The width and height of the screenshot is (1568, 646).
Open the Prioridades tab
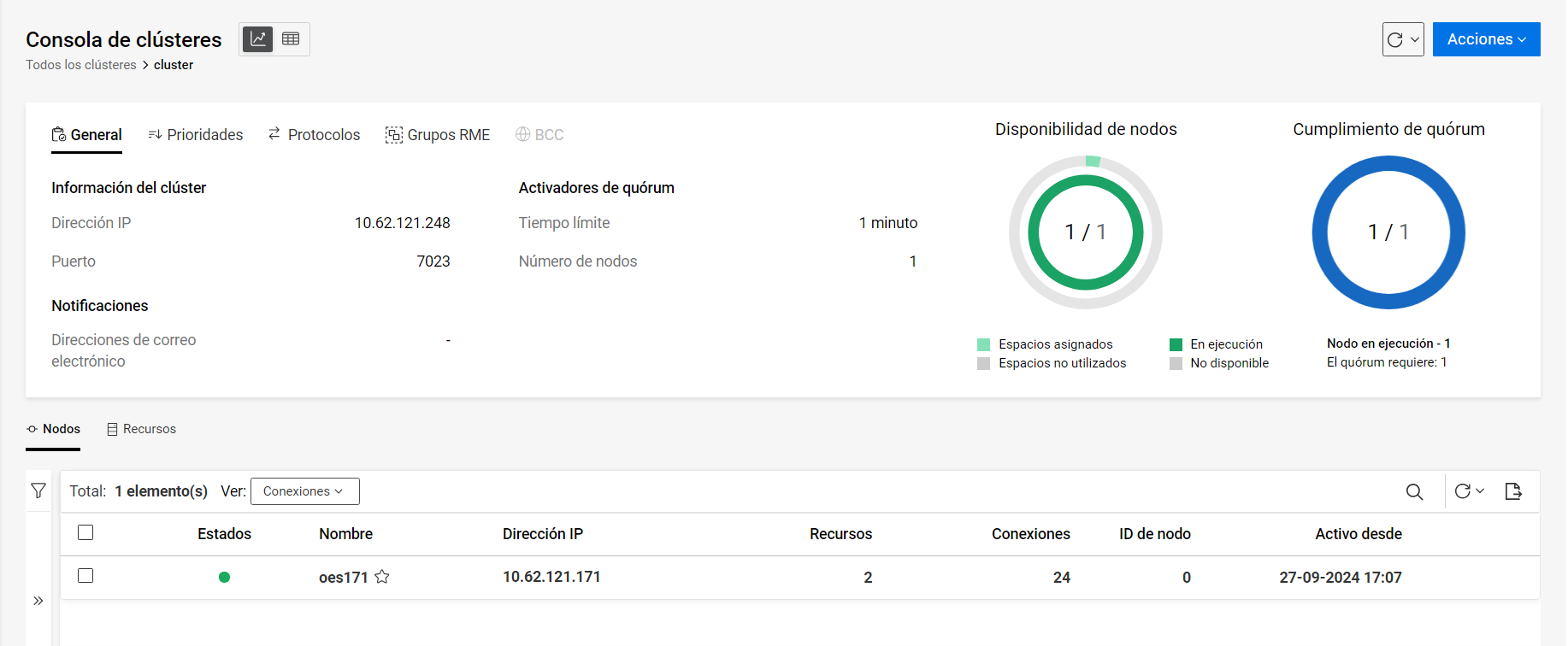click(195, 135)
